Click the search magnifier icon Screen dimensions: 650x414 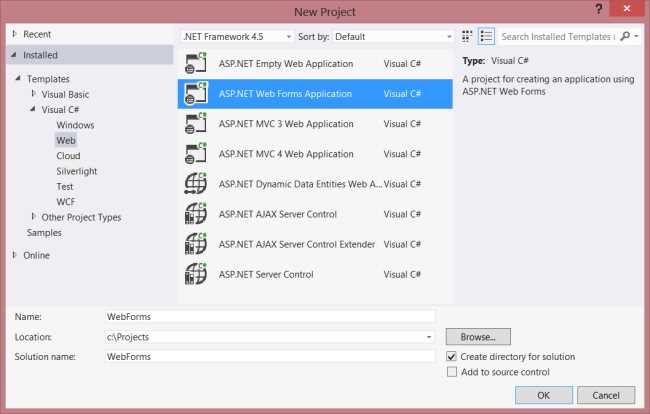625,36
